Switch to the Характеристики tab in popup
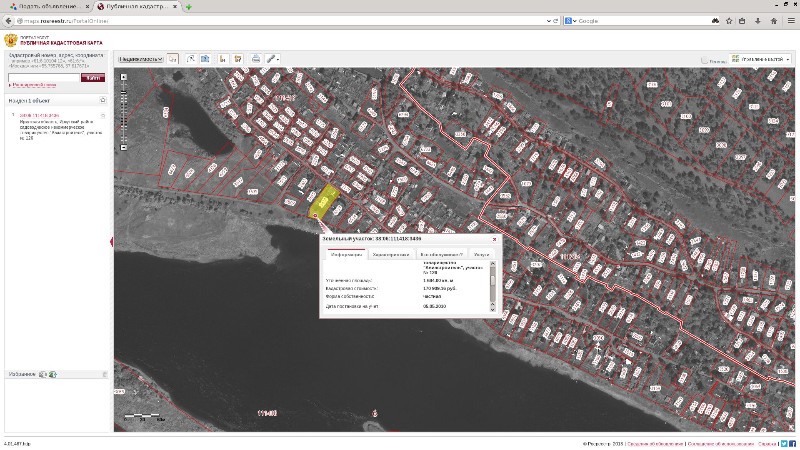 click(x=391, y=255)
